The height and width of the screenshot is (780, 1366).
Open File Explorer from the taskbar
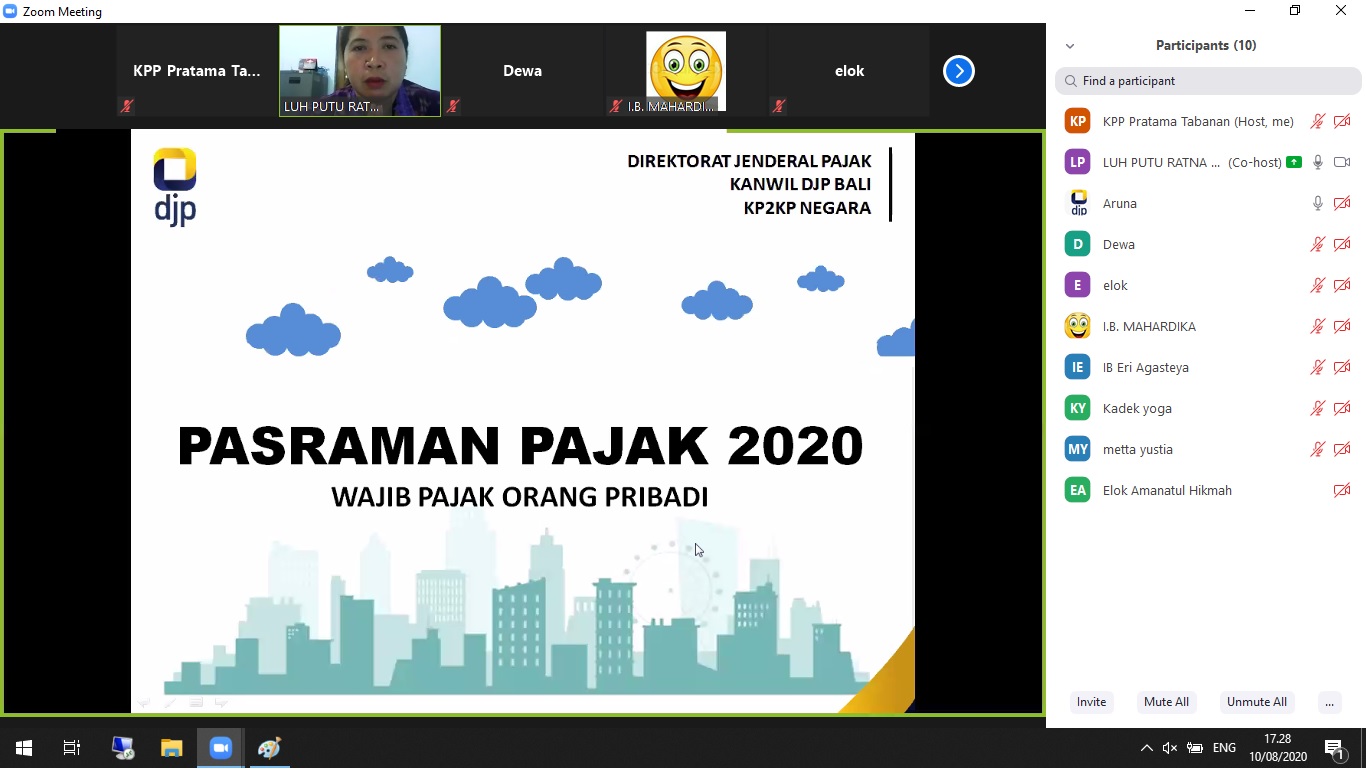click(172, 748)
